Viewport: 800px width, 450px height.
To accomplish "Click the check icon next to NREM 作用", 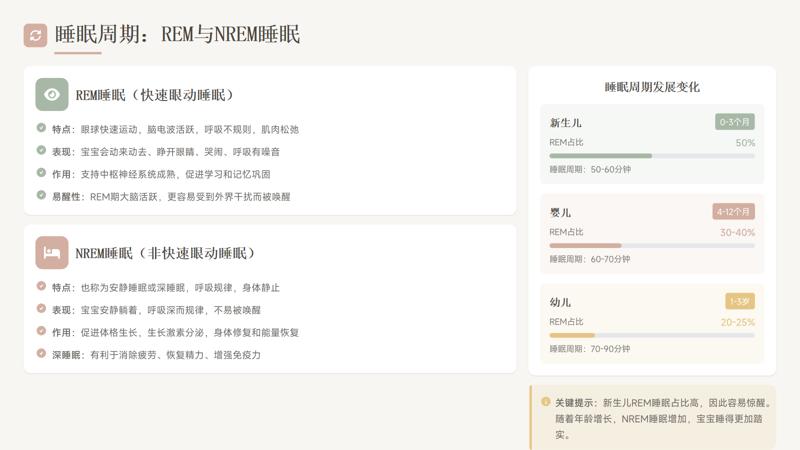I will point(41,331).
